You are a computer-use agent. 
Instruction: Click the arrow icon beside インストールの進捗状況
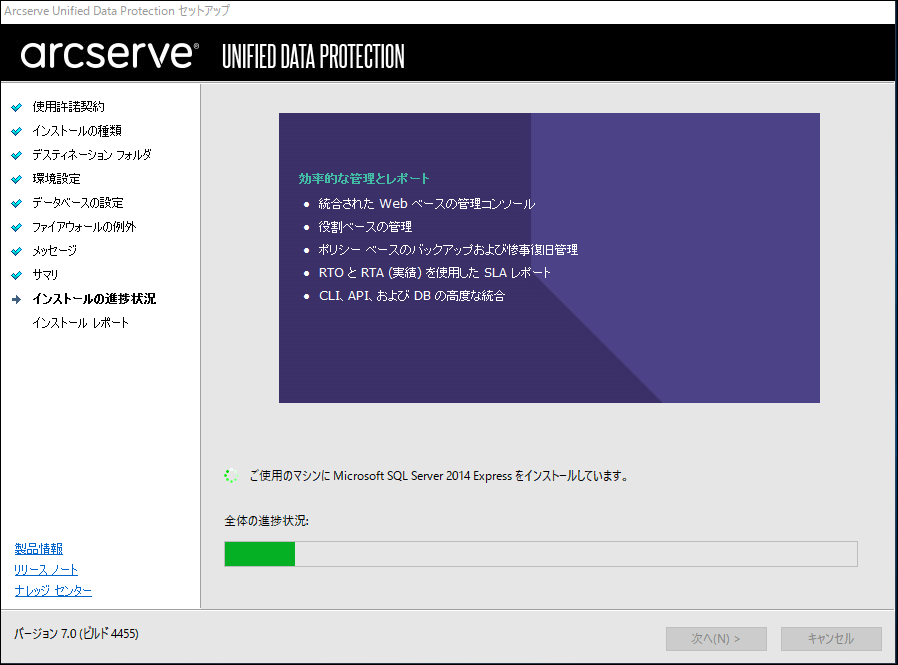pyautogui.click(x=17, y=299)
